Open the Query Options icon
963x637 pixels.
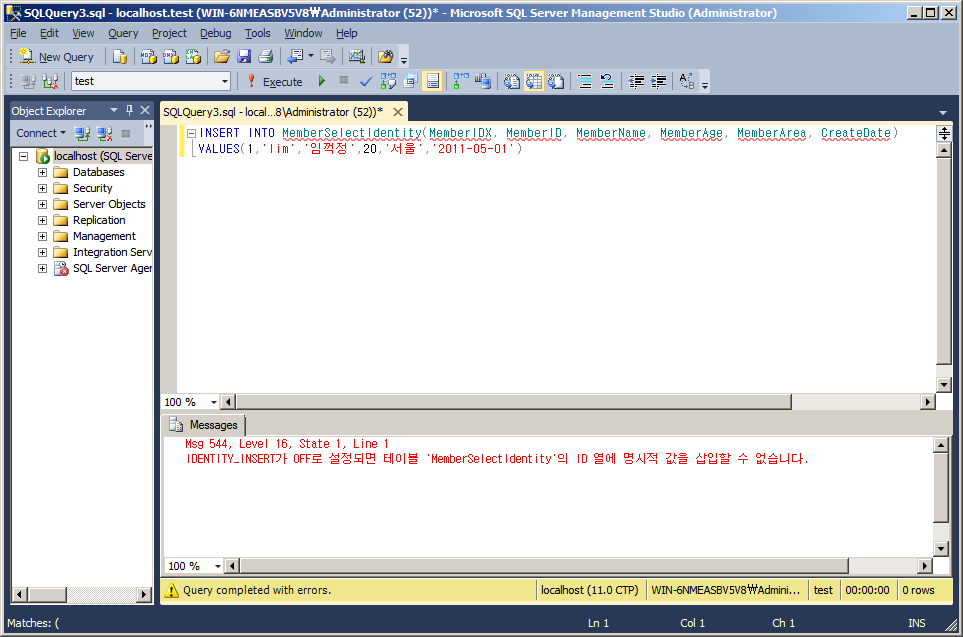point(410,81)
